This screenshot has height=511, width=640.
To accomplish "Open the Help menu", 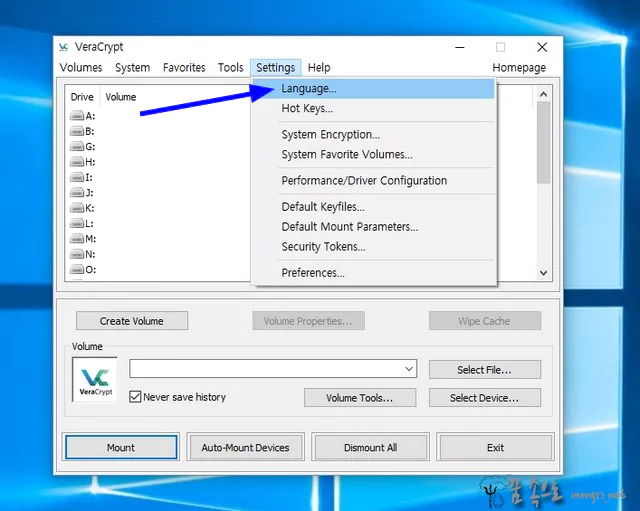I will pos(319,67).
